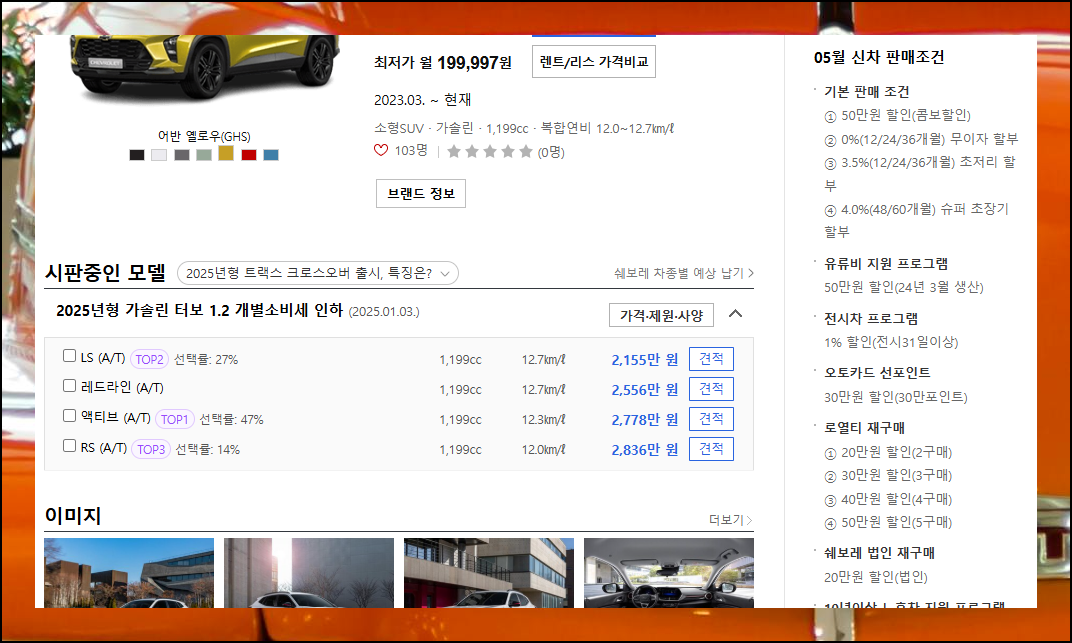Check the LS (A/T) trim checkbox

69,355
